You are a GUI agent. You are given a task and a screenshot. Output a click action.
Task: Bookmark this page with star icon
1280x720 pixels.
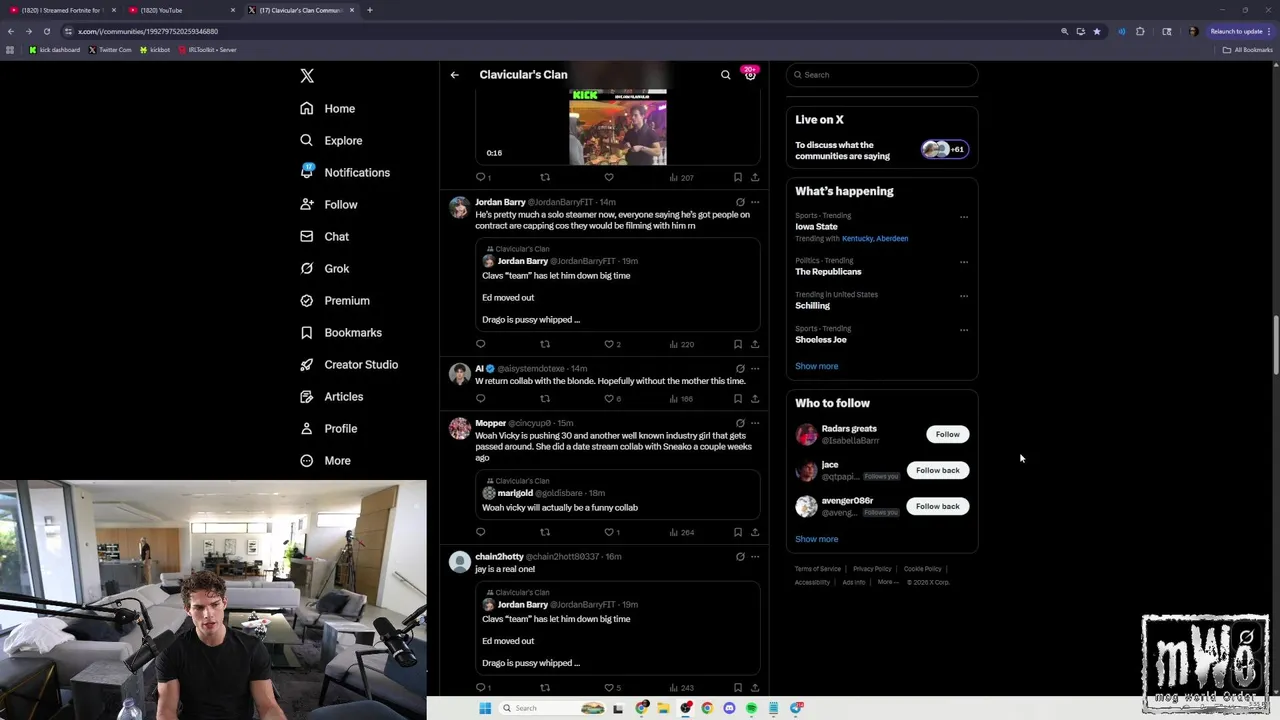1097,31
